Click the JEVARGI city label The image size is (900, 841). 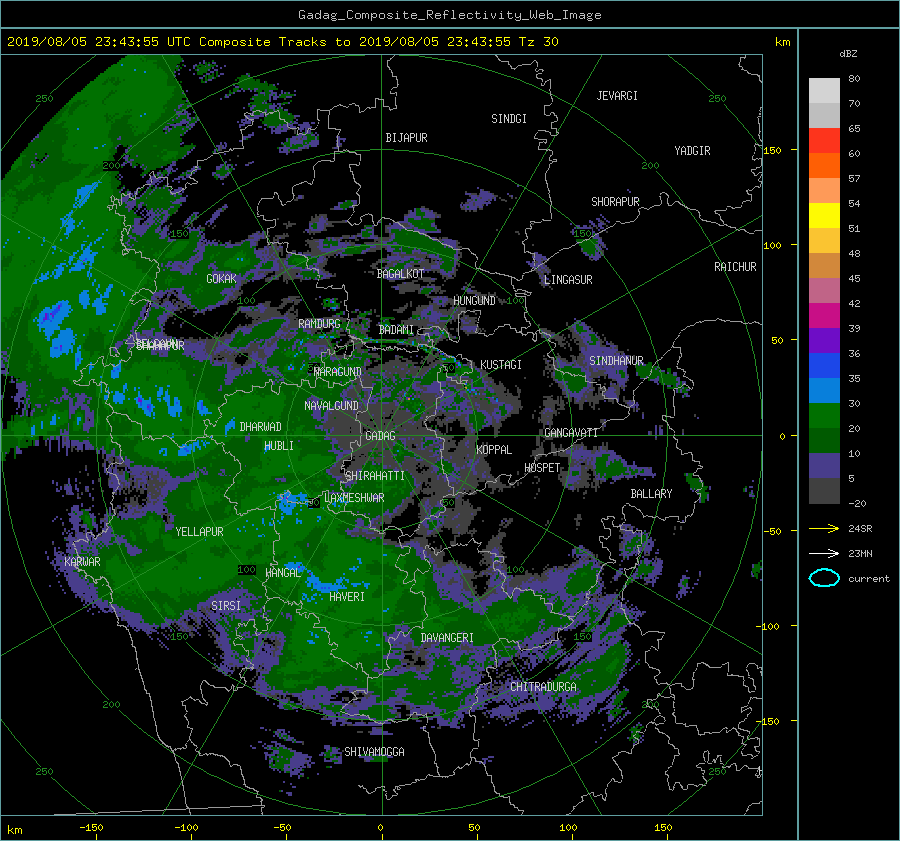(617, 96)
